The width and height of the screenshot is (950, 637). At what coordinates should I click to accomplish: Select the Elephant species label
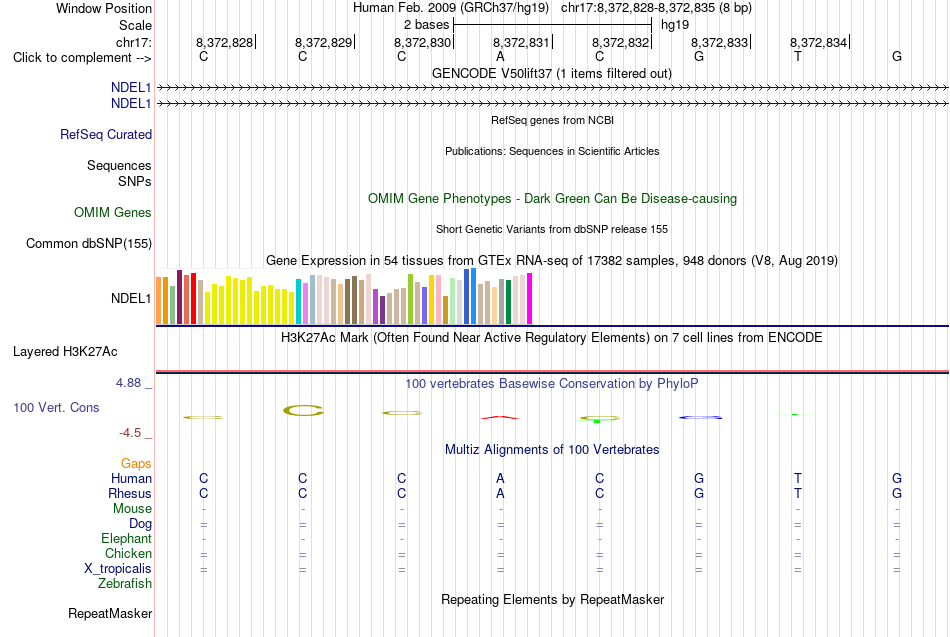126,538
